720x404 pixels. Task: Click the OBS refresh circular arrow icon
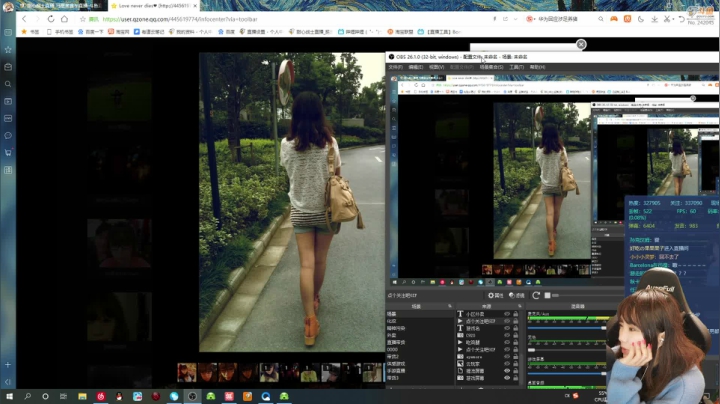pos(538,295)
